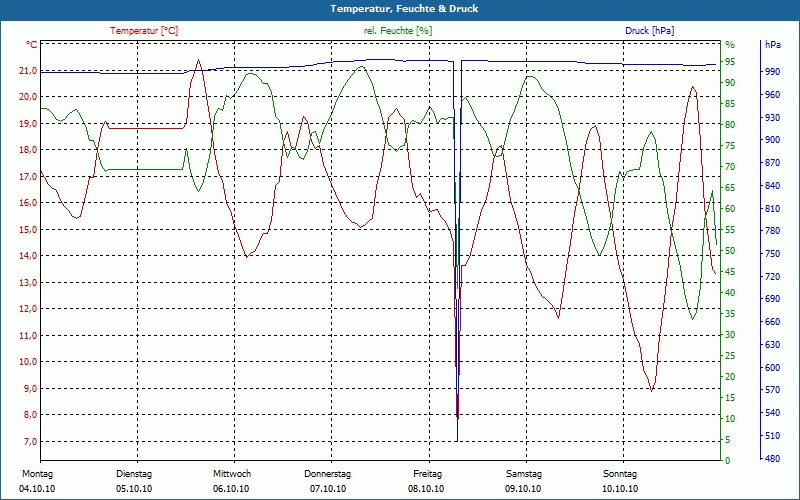Click the green '95' humidity axis tick label
The image size is (800, 500).
[730, 62]
